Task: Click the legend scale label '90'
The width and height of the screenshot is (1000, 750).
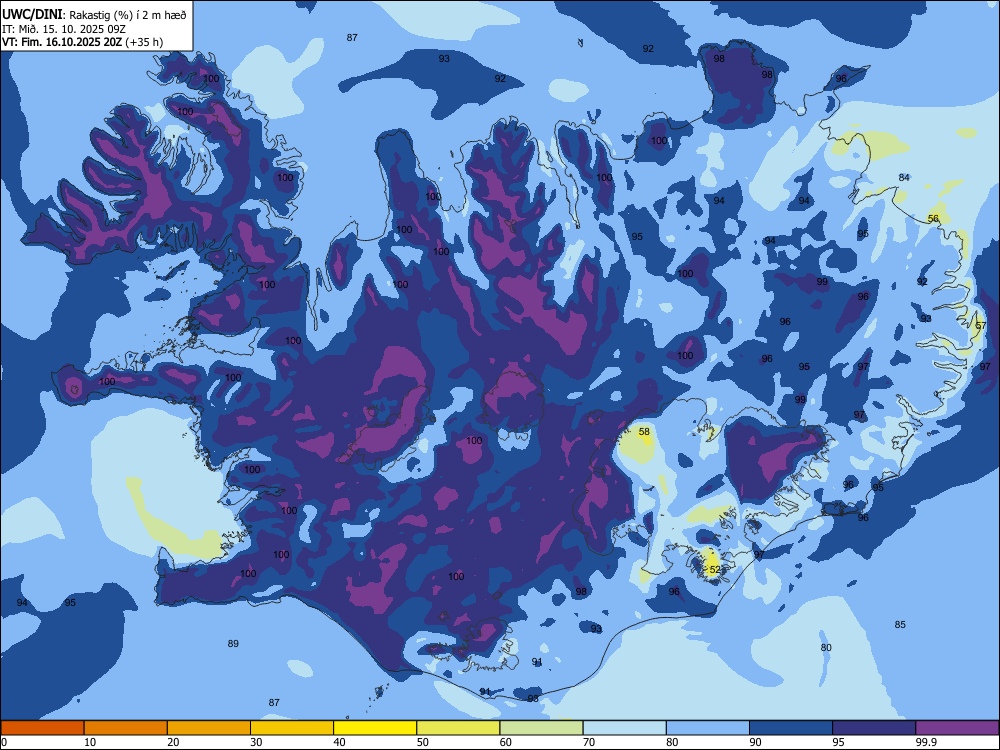Action: (755, 742)
